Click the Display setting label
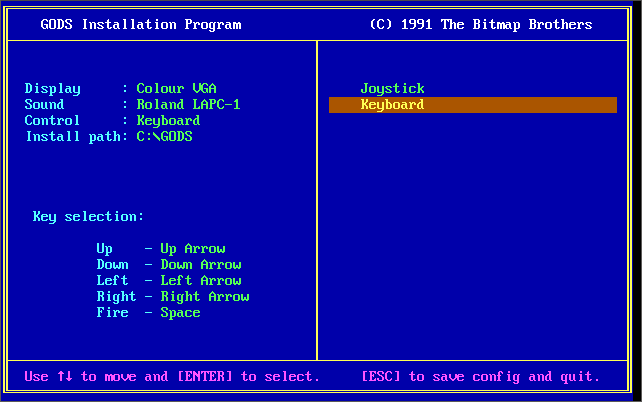This screenshot has width=642, height=402. tap(52, 89)
